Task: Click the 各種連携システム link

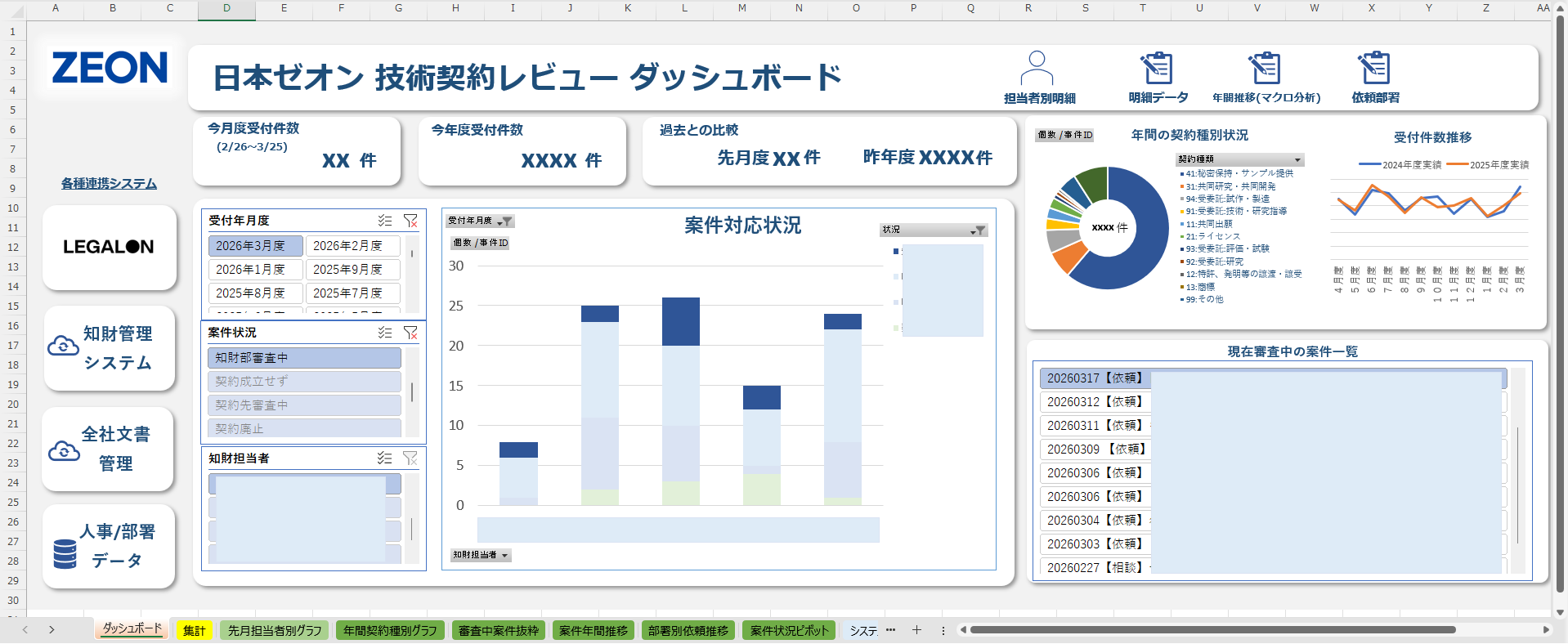Action: [x=109, y=184]
